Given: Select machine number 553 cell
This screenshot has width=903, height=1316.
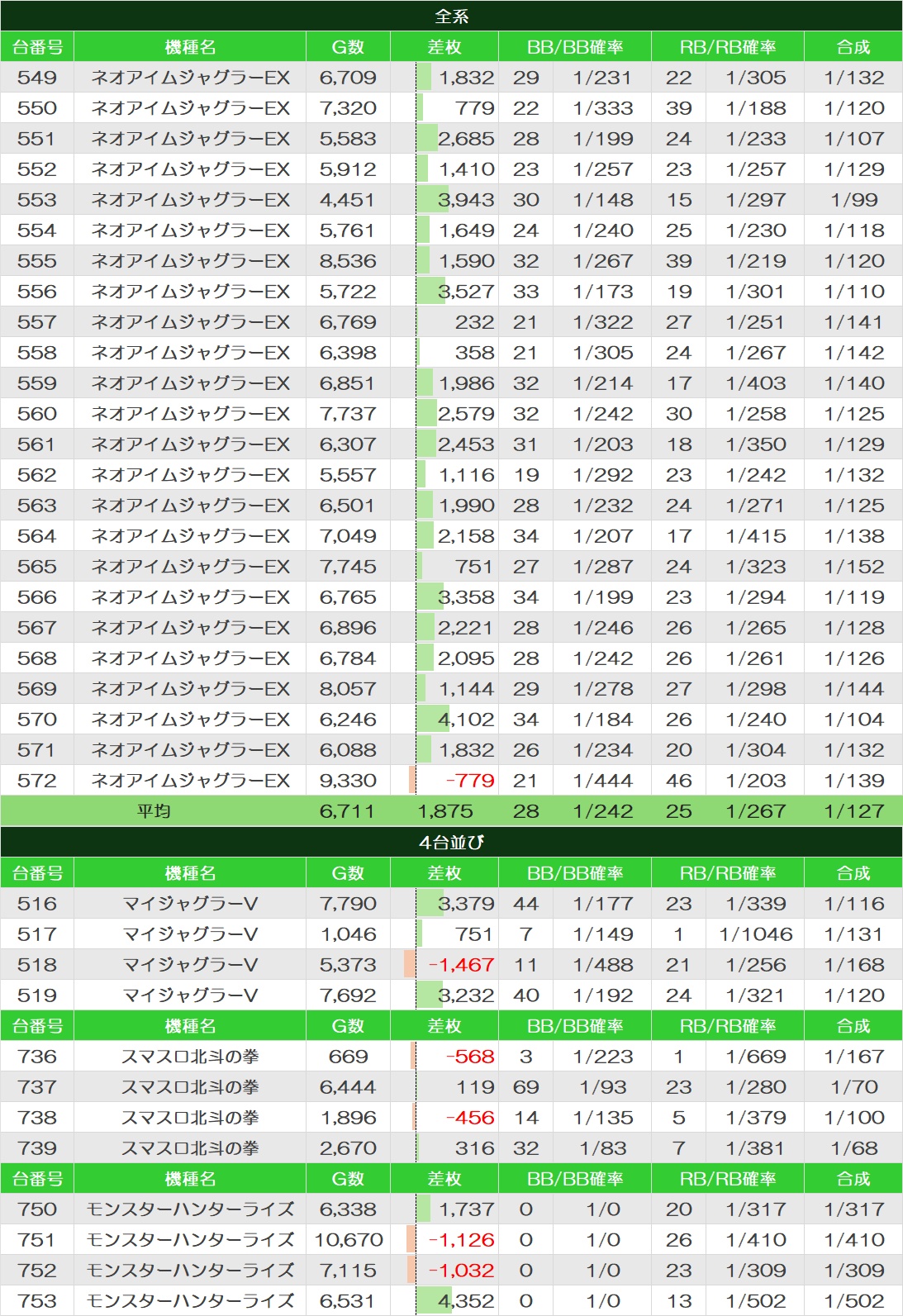Looking at the screenshot, I should click(x=37, y=200).
